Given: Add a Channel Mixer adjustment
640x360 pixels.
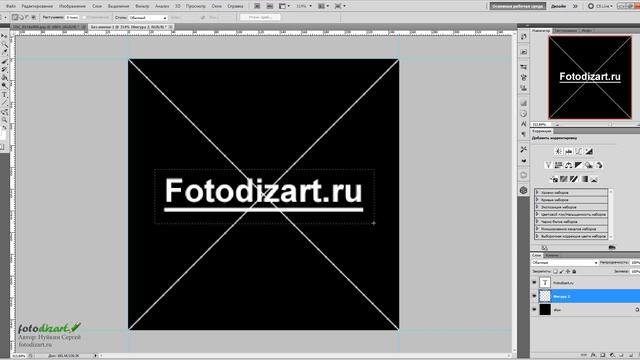Looking at the screenshot, I should (599, 165).
